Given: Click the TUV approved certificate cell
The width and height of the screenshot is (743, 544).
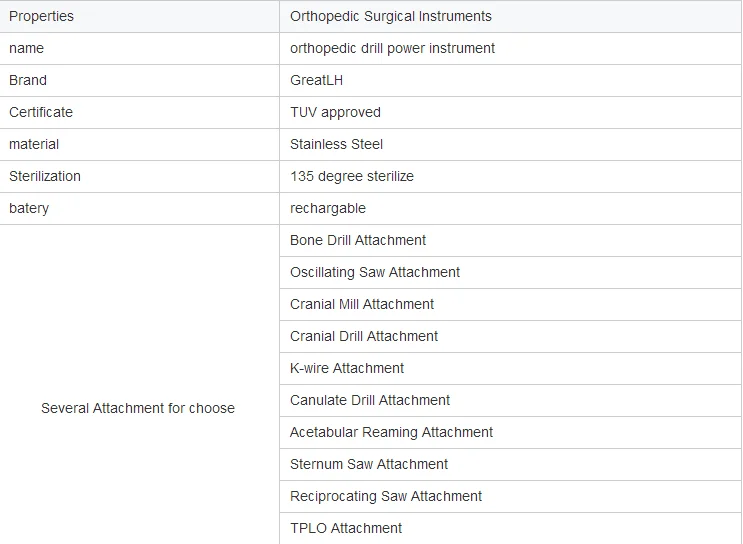Looking at the screenshot, I should click(x=510, y=112).
